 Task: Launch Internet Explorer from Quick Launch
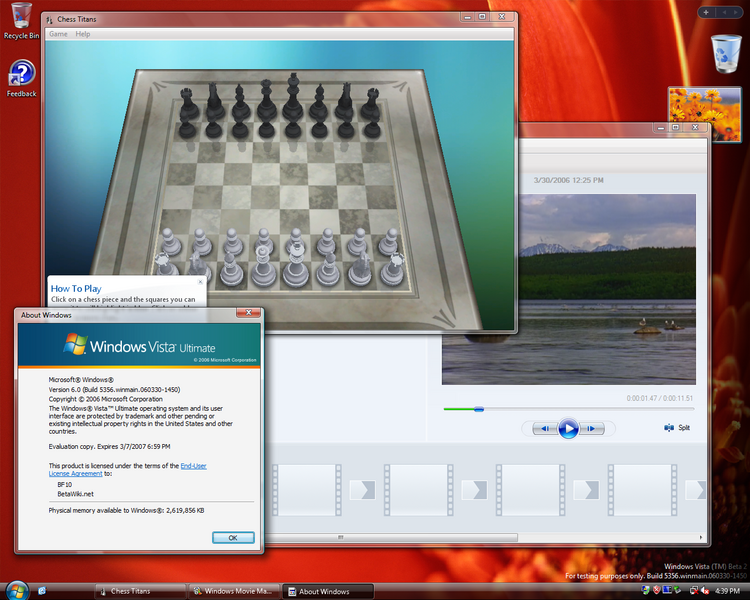click(x=42, y=591)
